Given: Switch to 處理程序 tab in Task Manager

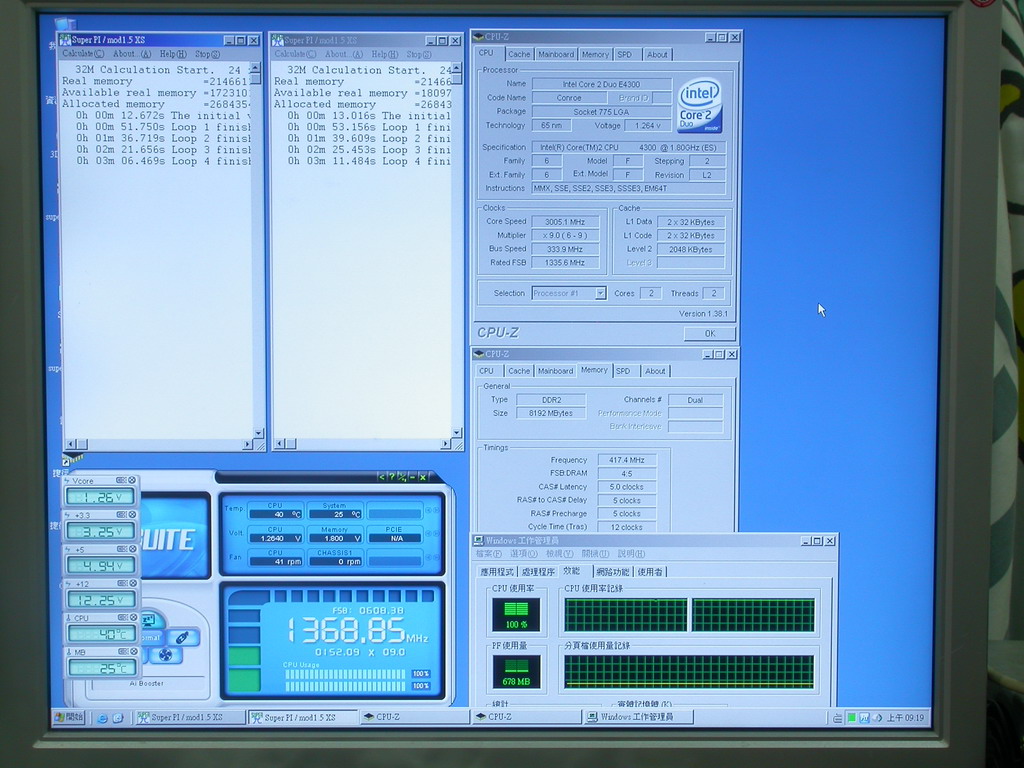Looking at the screenshot, I should [538, 572].
